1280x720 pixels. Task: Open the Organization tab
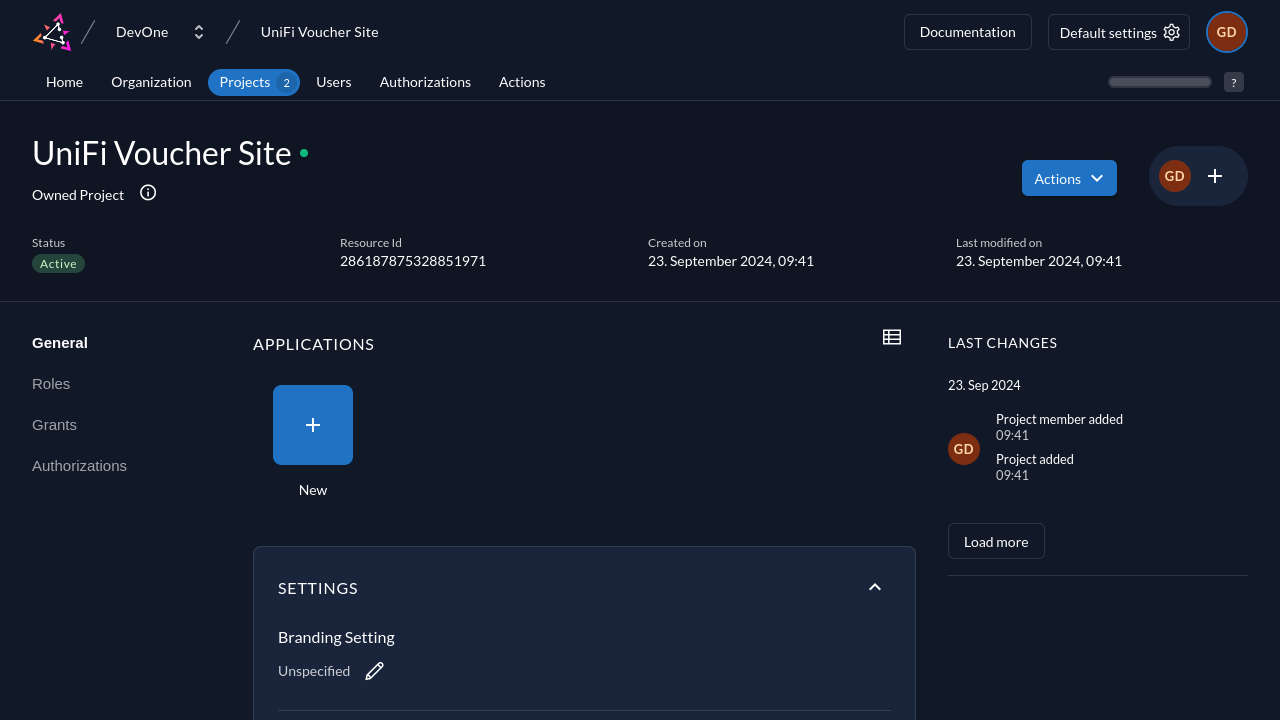pos(151,82)
